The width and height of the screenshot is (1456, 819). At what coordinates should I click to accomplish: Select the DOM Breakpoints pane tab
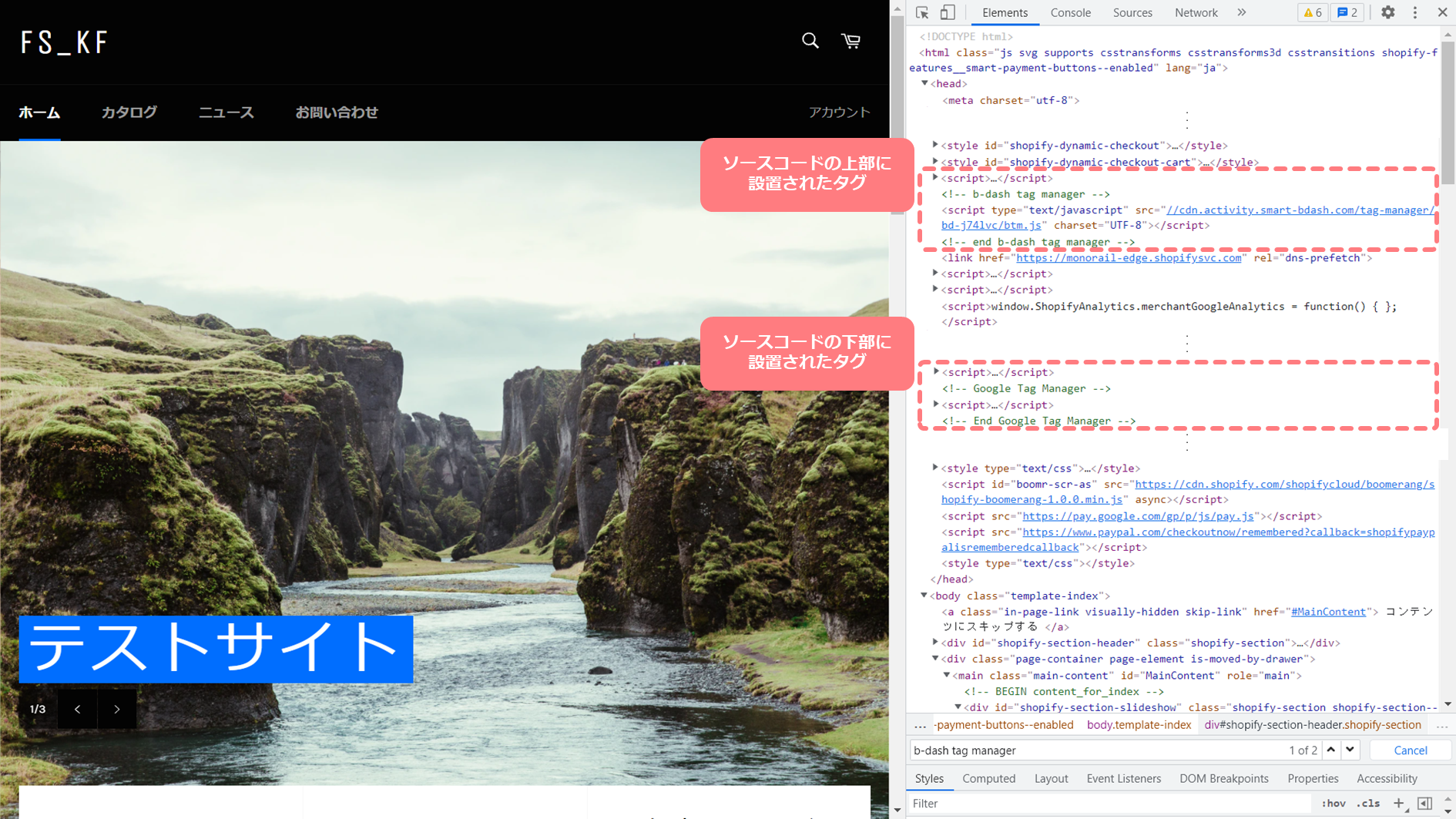[x=1223, y=778]
